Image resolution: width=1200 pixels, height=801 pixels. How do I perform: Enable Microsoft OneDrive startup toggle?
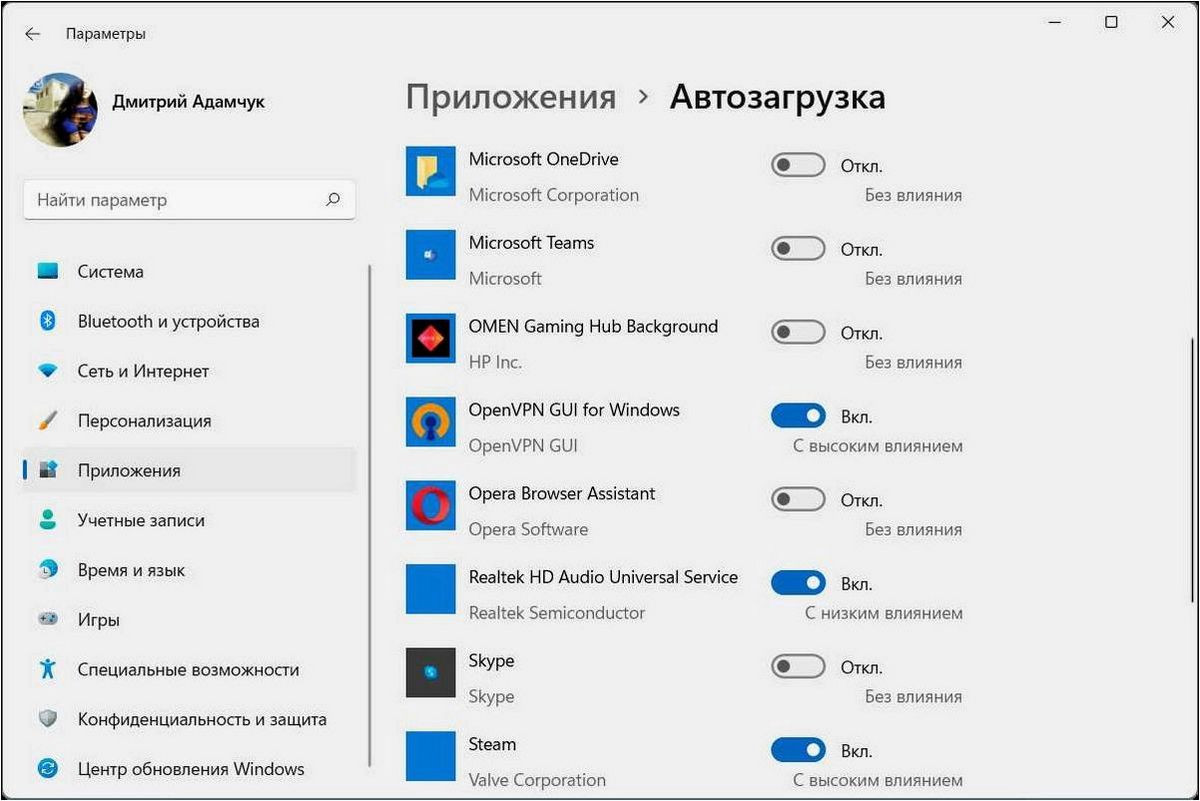point(798,165)
